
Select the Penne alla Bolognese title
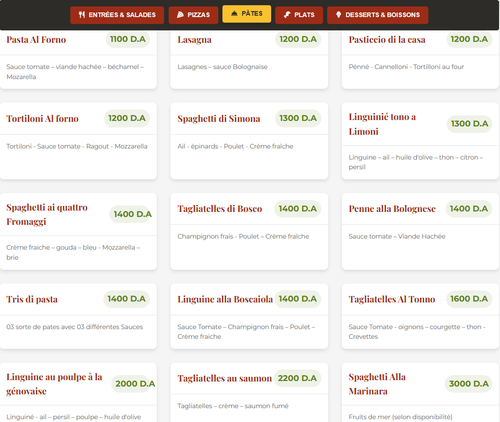(392, 209)
